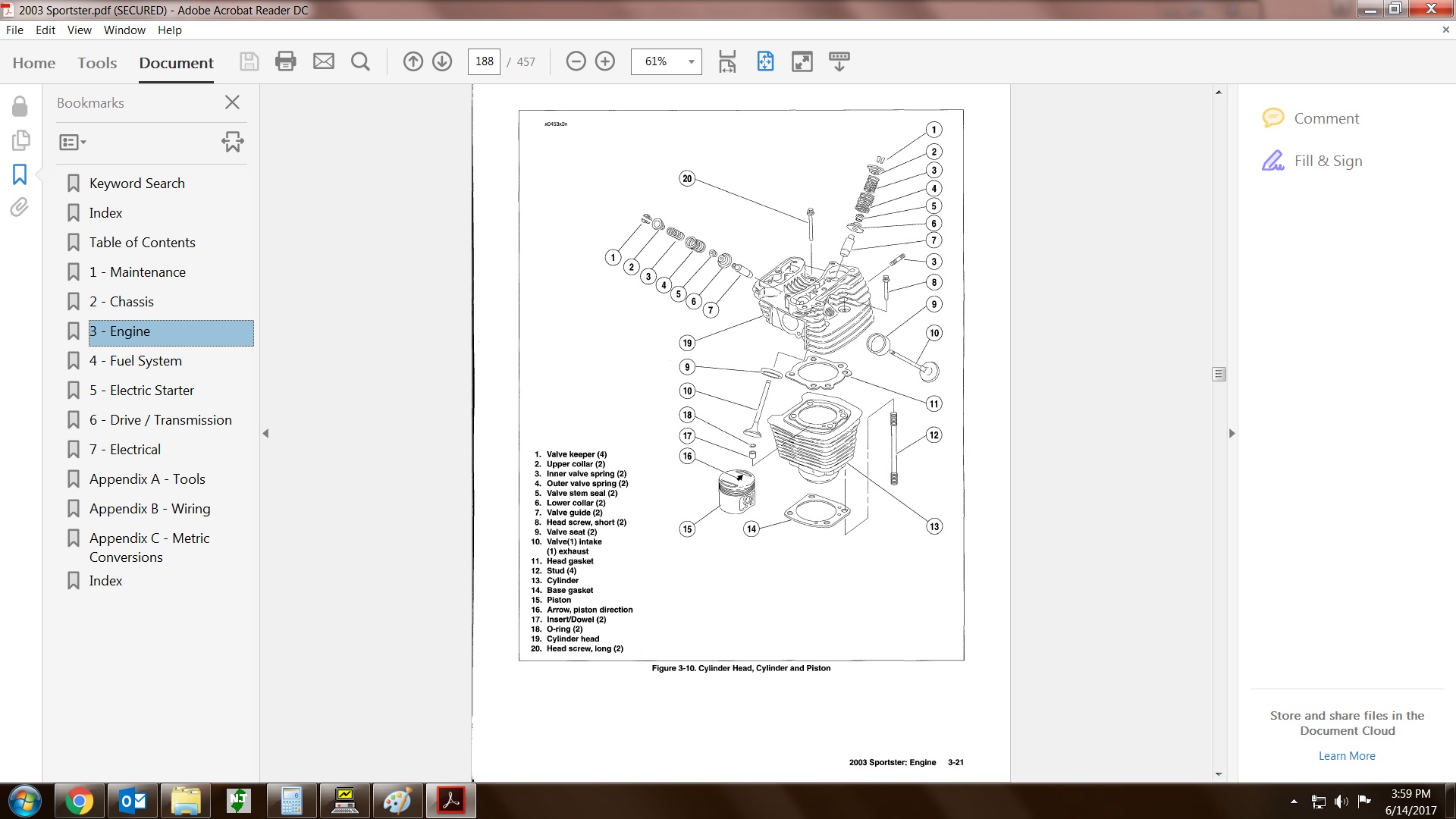Go to previous page arrow
The height and width of the screenshot is (819, 1456).
click(x=413, y=61)
